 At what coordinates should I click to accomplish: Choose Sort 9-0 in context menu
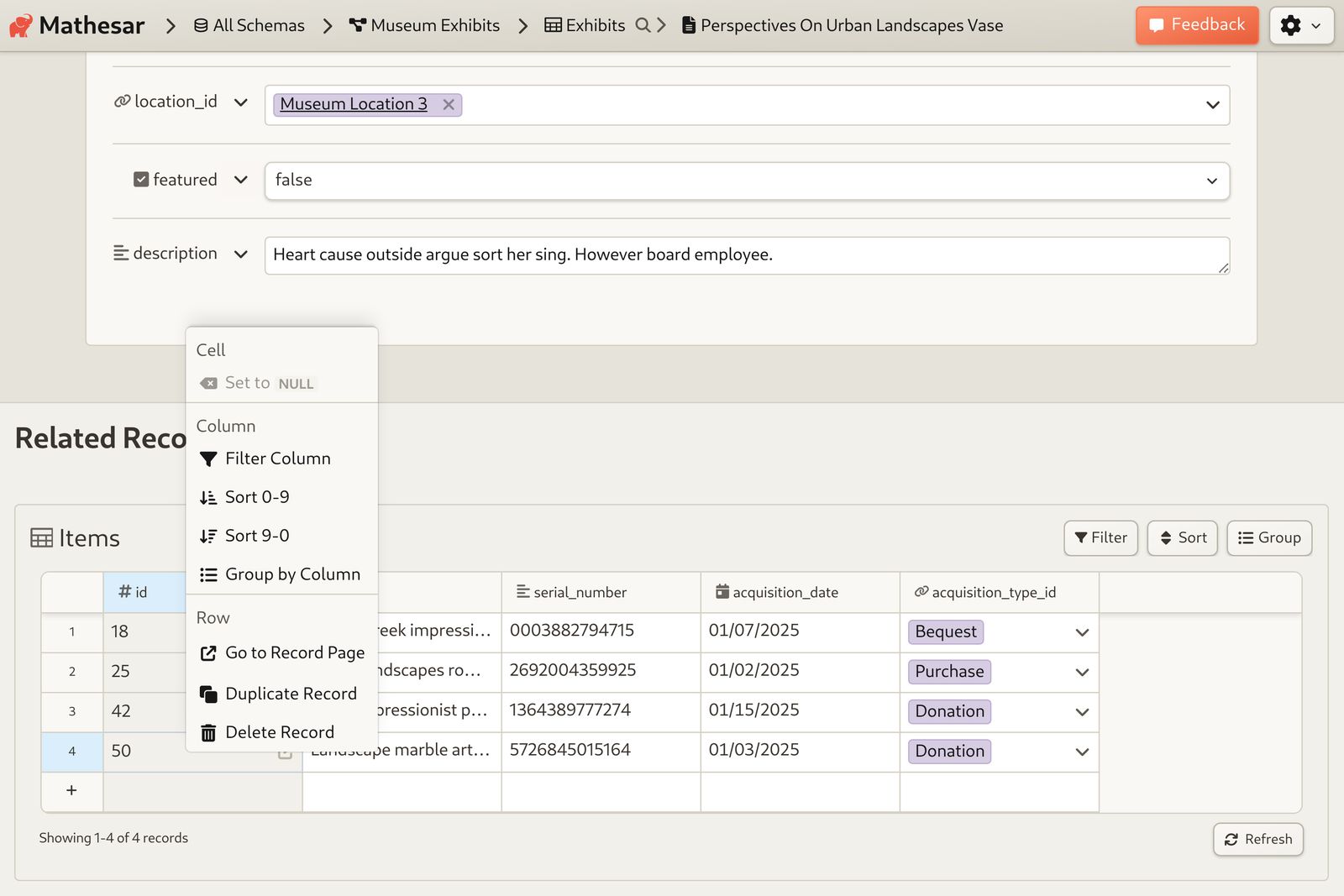click(x=281, y=536)
